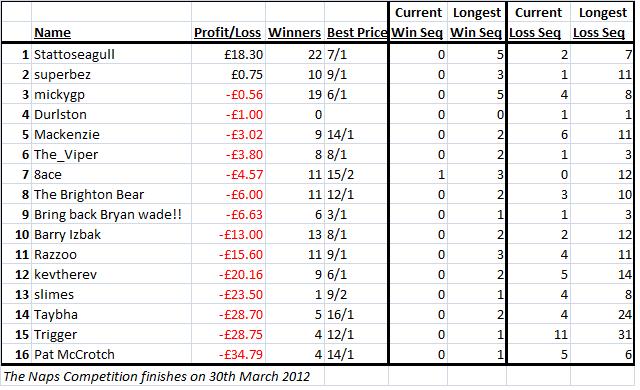The height and width of the screenshot is (390, 640).
Task: Click the Longest Loss Seq header
Action: click(x=600, y=22)
